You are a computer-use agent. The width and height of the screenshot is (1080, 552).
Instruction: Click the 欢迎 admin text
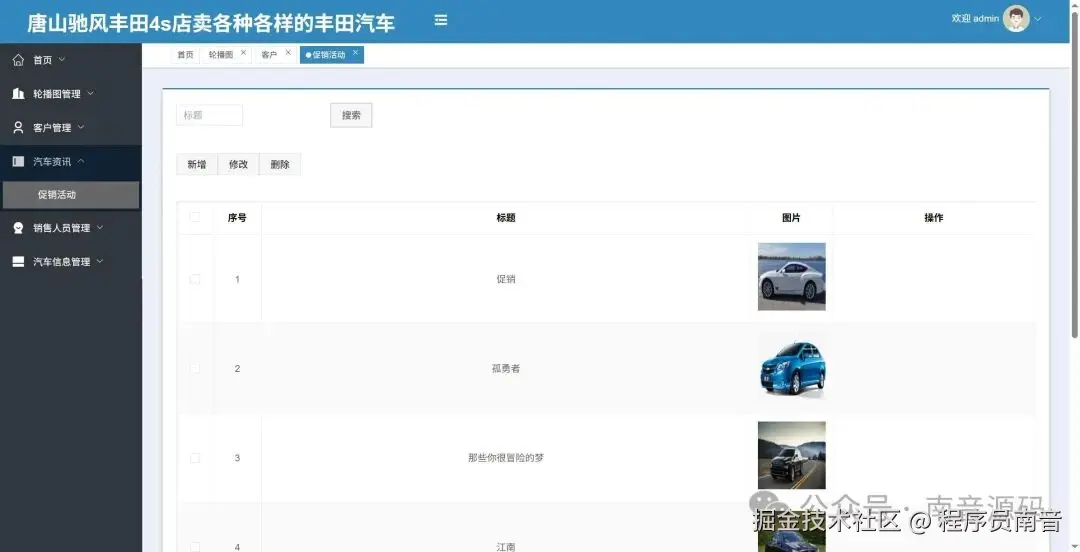coord(975,19)
